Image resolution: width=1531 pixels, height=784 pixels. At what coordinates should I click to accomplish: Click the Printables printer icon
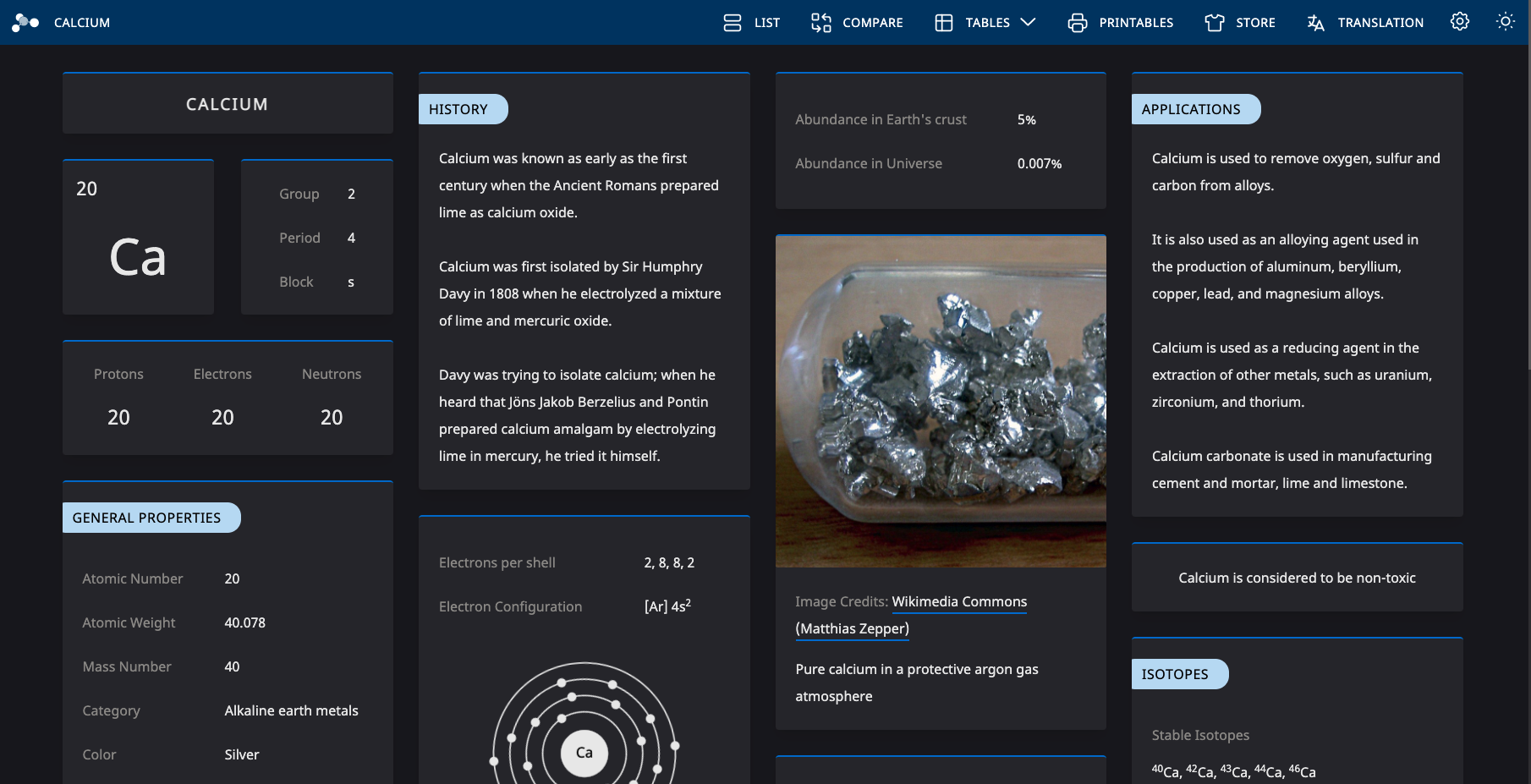[x=1078, y=23]
